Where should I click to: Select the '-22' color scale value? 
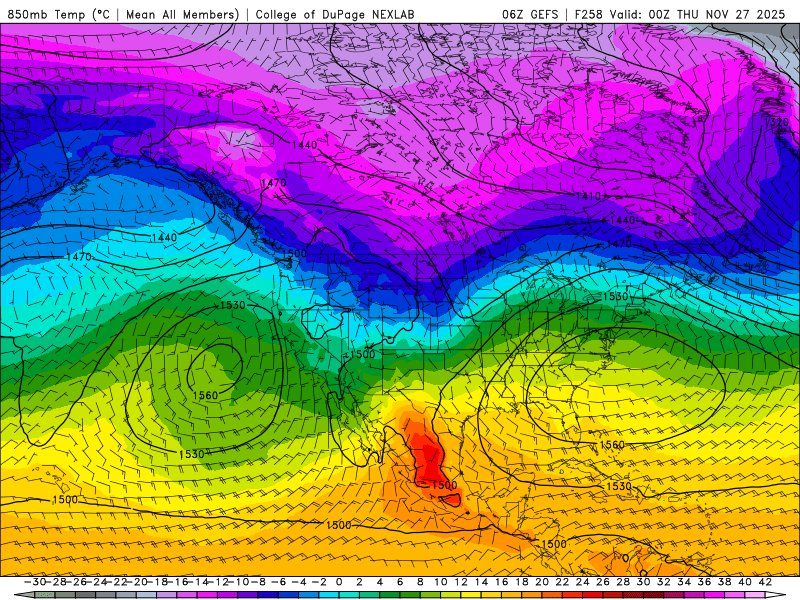click(117, 582)
